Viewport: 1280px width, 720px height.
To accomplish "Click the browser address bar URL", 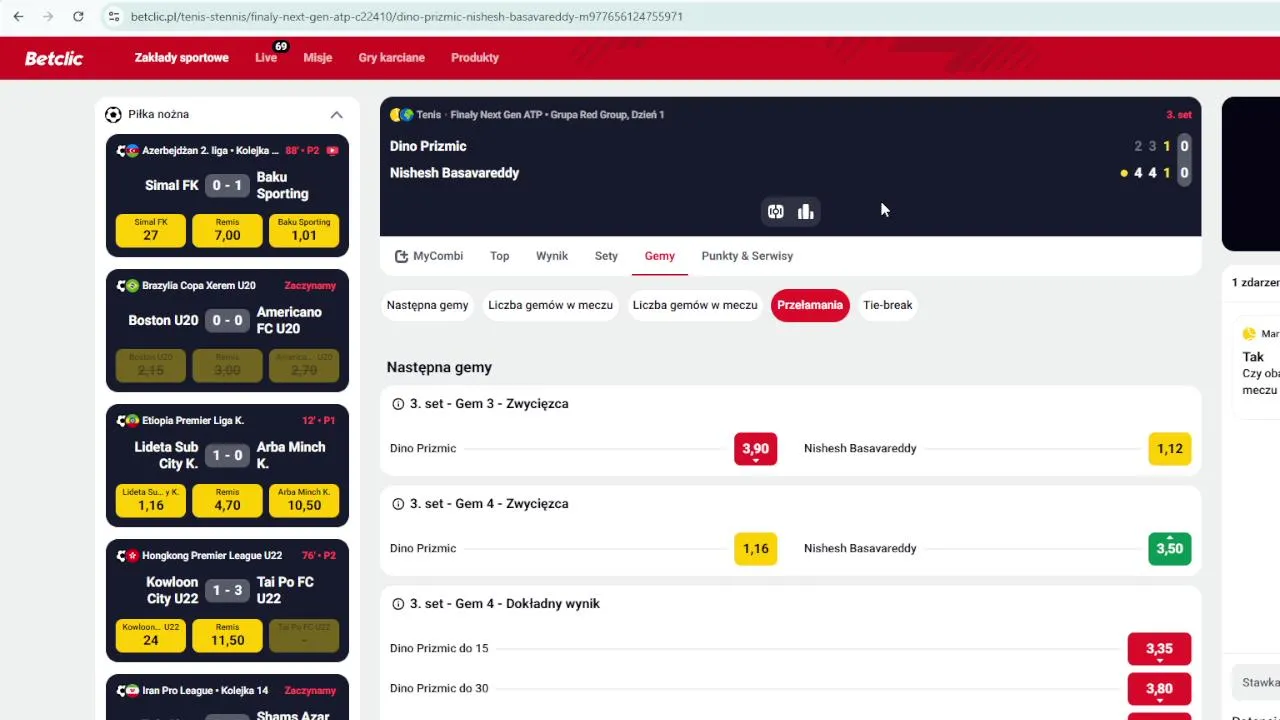I will click(x=407, y=17).
